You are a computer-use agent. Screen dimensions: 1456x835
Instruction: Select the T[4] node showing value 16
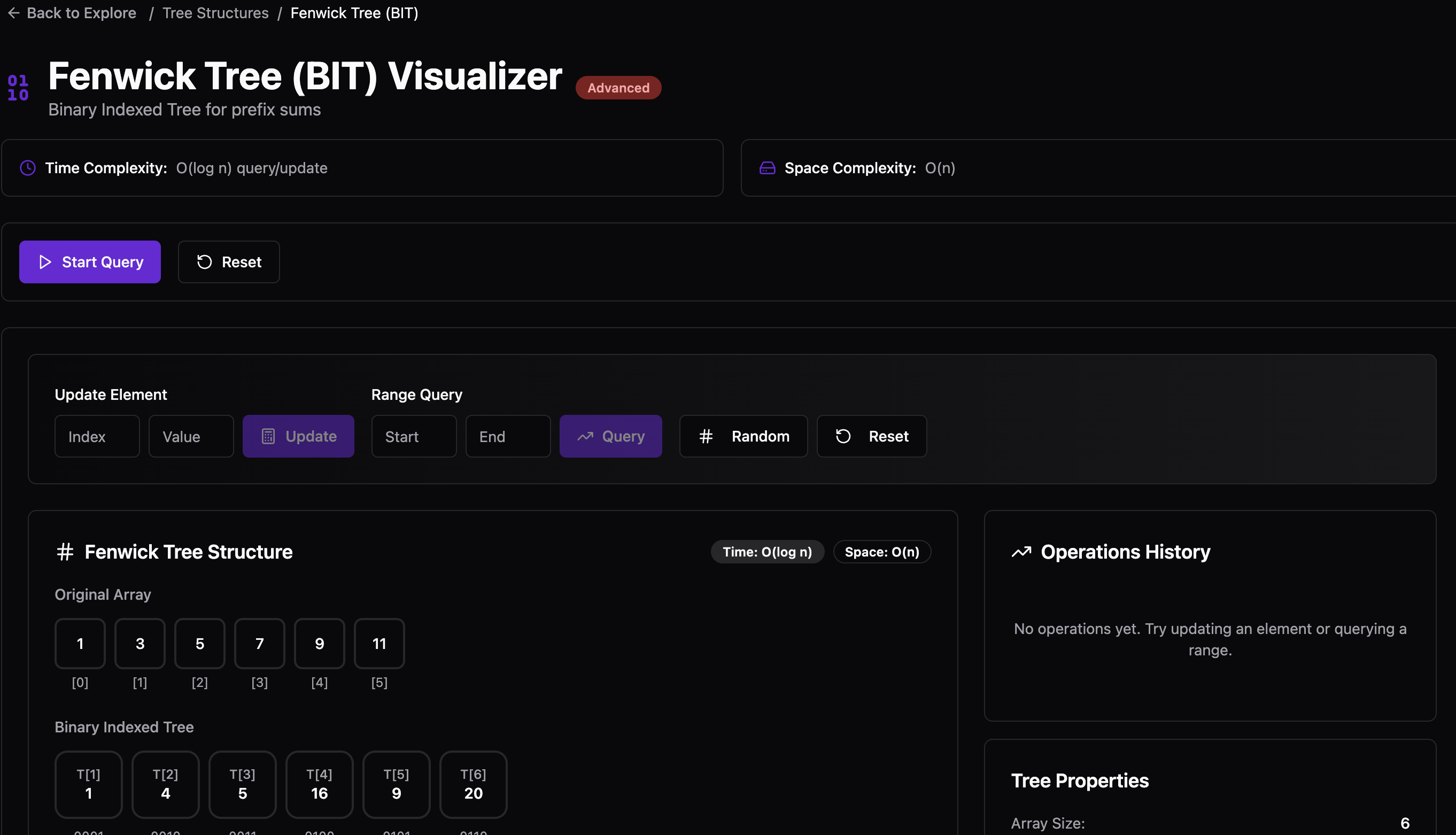[319, 785]
